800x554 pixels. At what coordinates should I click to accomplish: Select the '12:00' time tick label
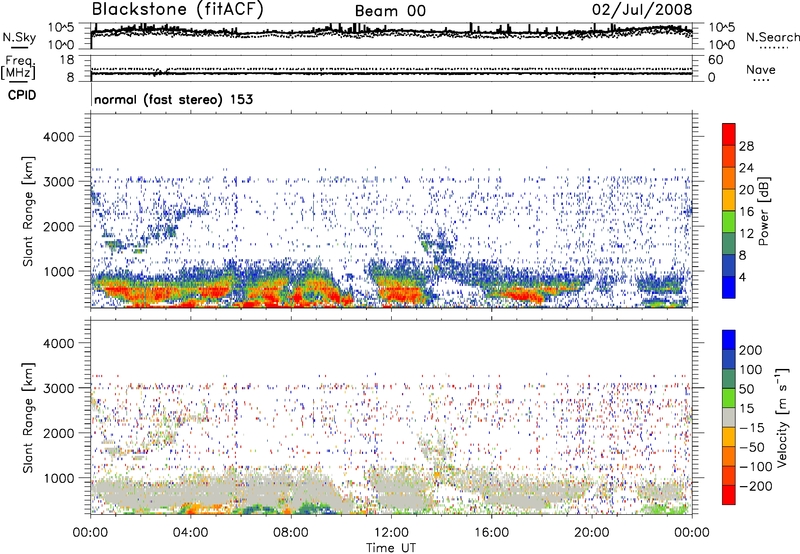tap(391, 533)
